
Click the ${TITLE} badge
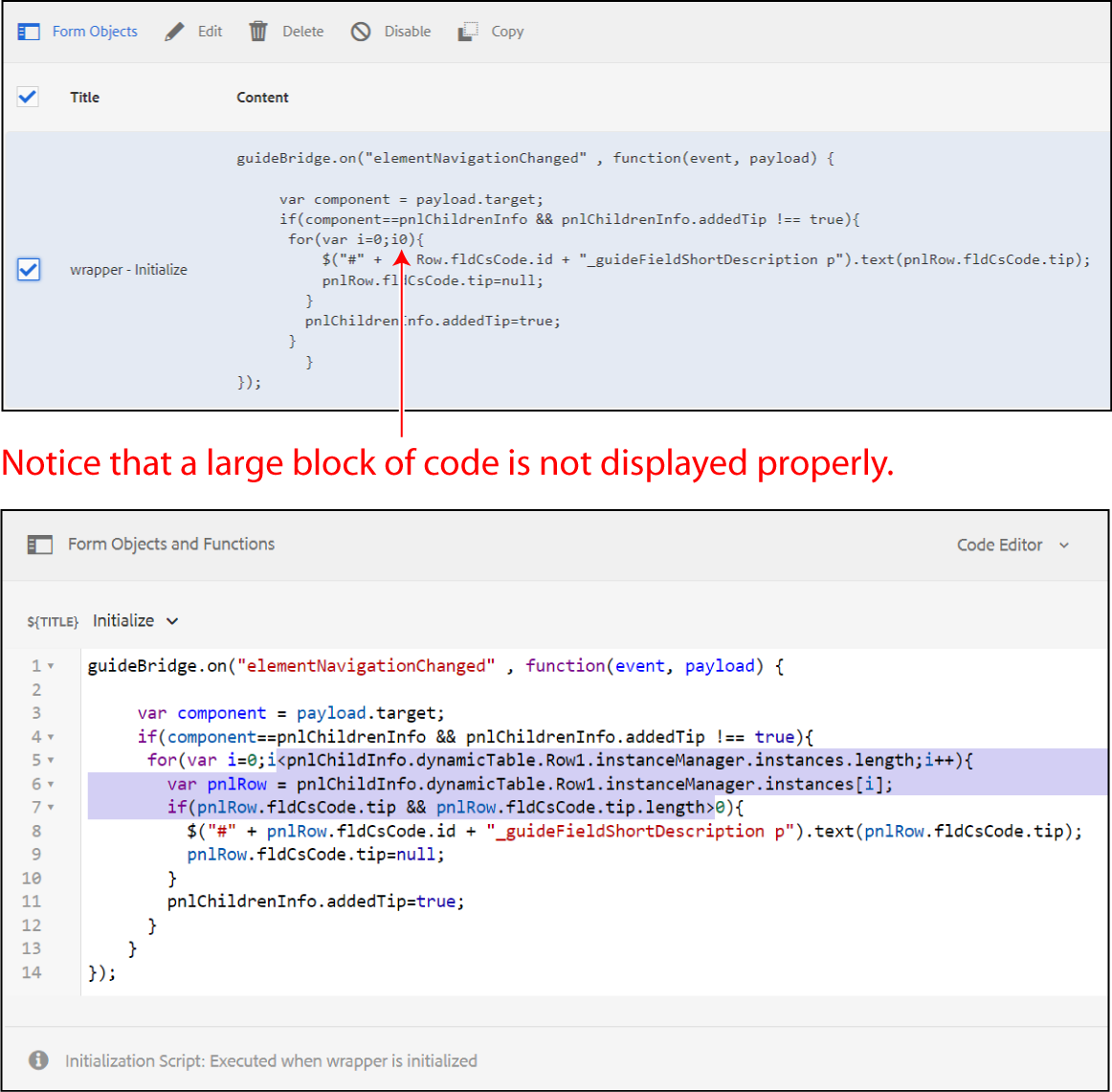tap(53, 620)
